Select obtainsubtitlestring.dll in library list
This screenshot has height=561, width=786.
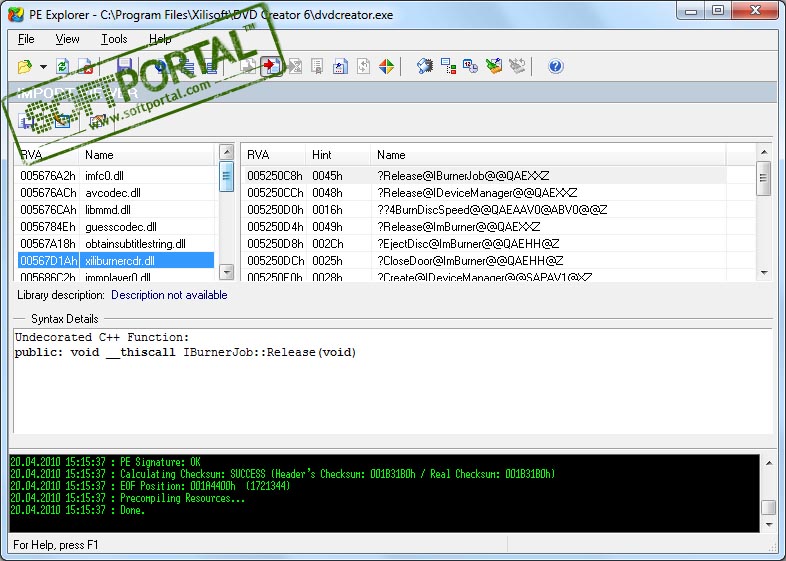click(x=116, y=244)
